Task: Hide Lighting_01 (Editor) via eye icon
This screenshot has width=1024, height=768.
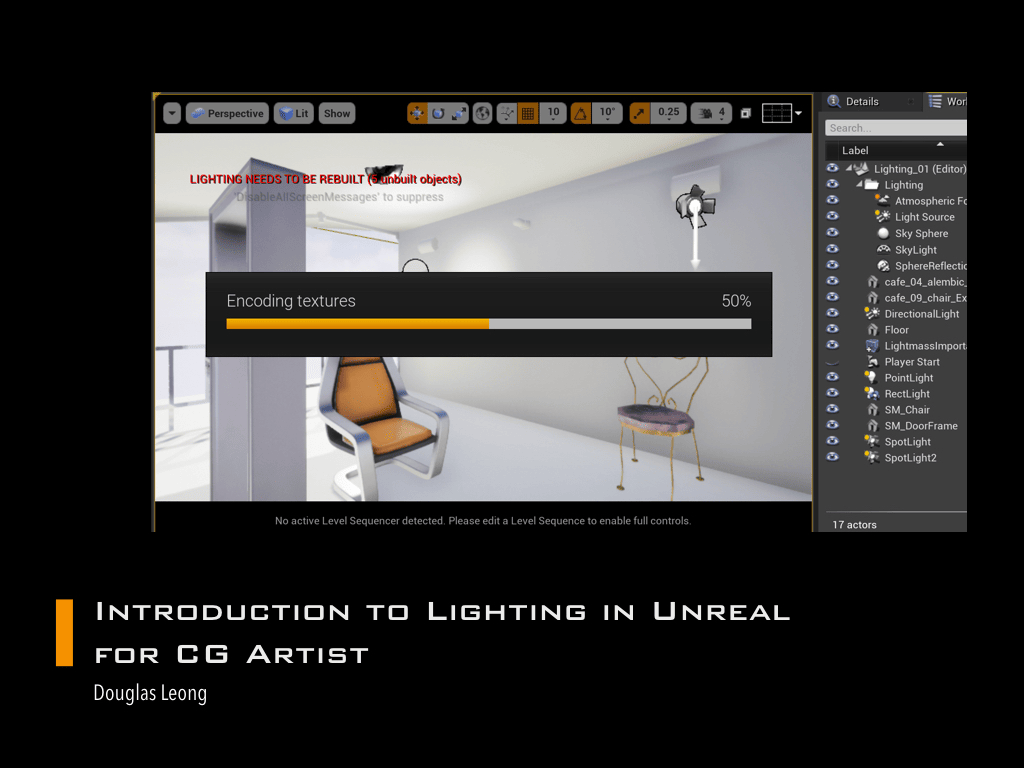Action: click(x=832, y=168)
